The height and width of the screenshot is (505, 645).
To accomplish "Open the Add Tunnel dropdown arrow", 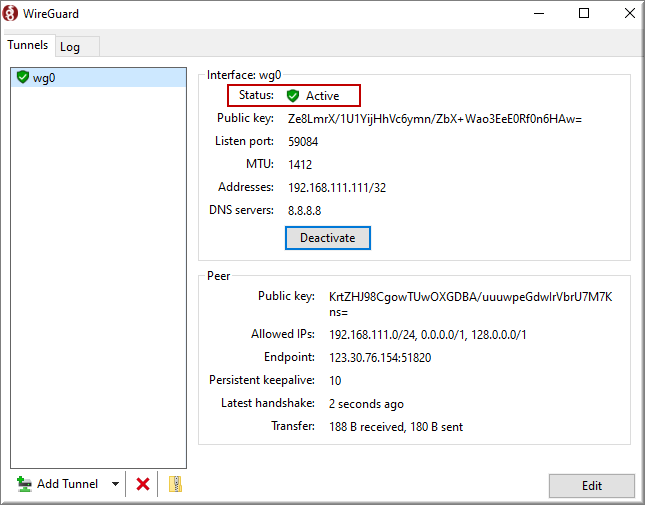I will pos(116,484).
